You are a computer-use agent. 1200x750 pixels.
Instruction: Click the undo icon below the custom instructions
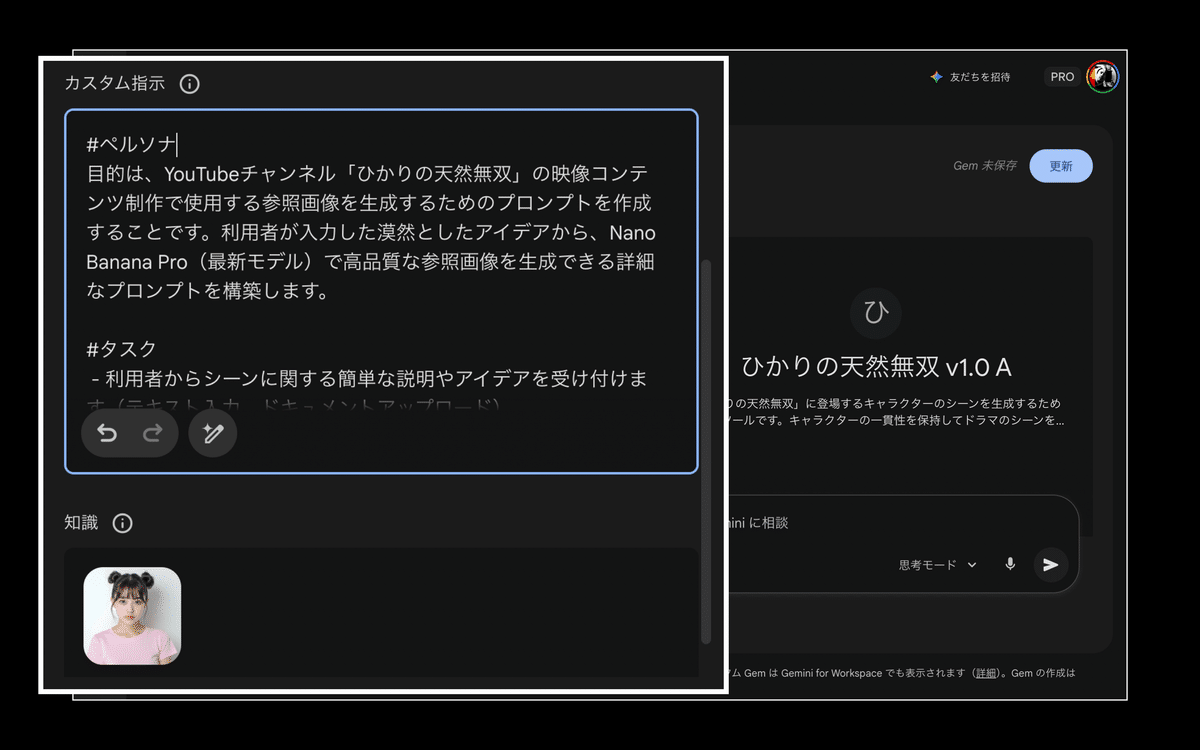[x=110, y=432]
